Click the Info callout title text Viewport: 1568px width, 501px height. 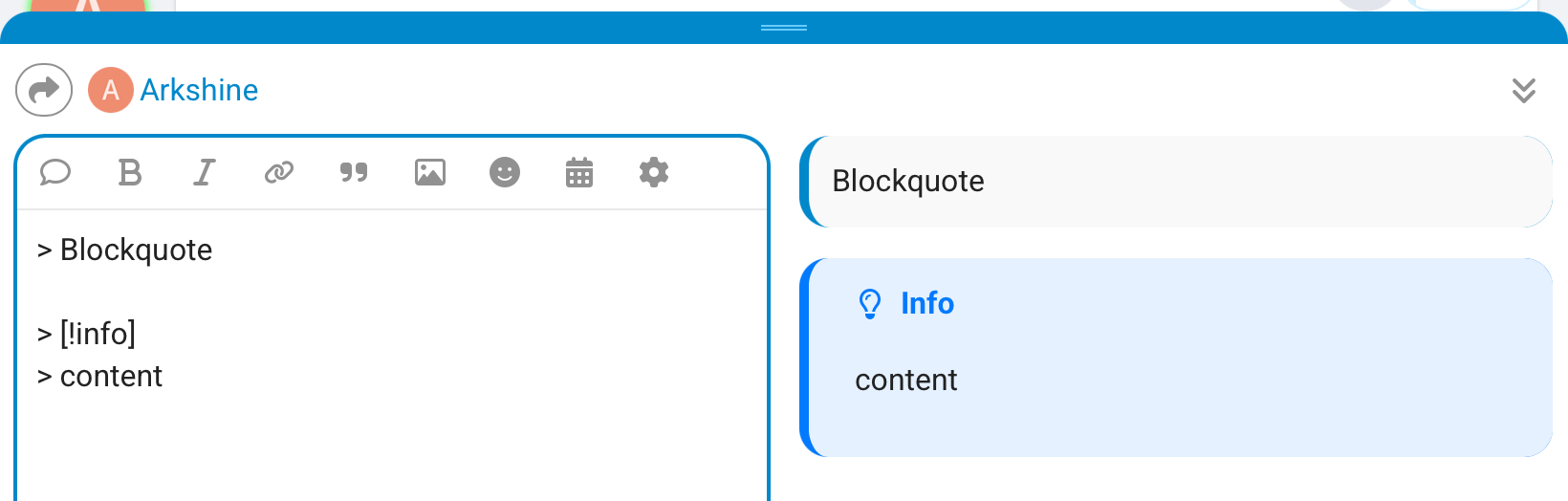coord(927,304)
